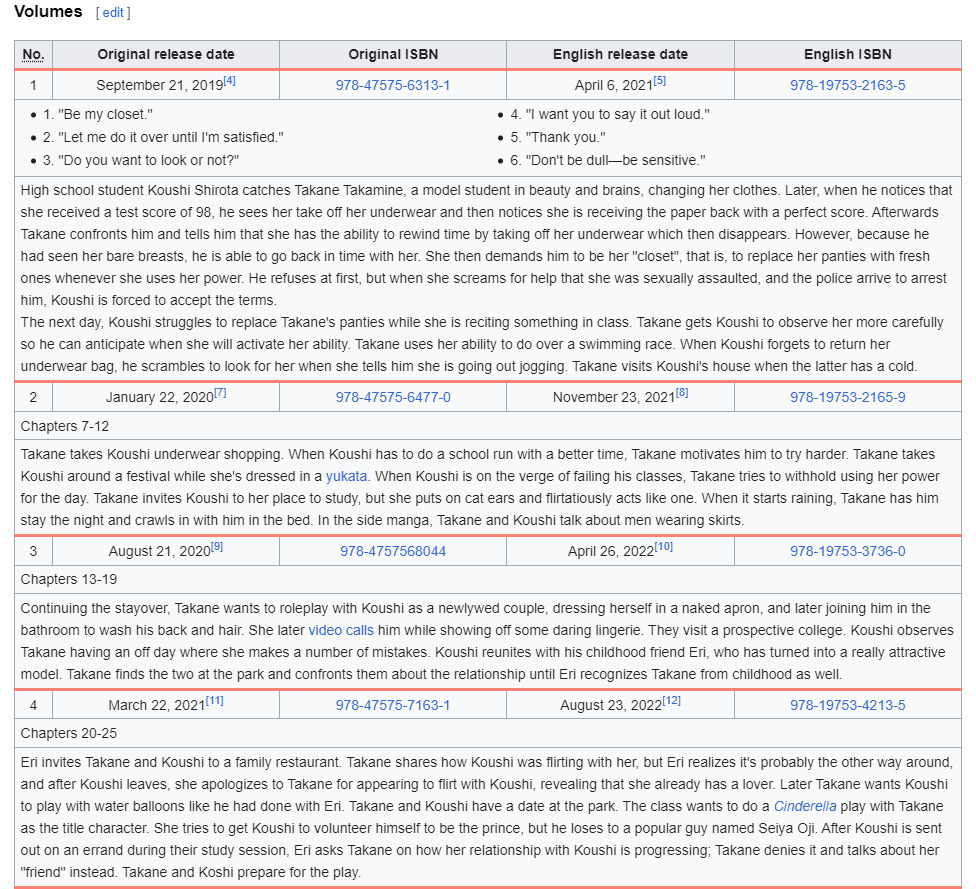Open original ISBN 978-47575-6477-0 link
This screenshot has width=976, height=889.
coord(393,397)
